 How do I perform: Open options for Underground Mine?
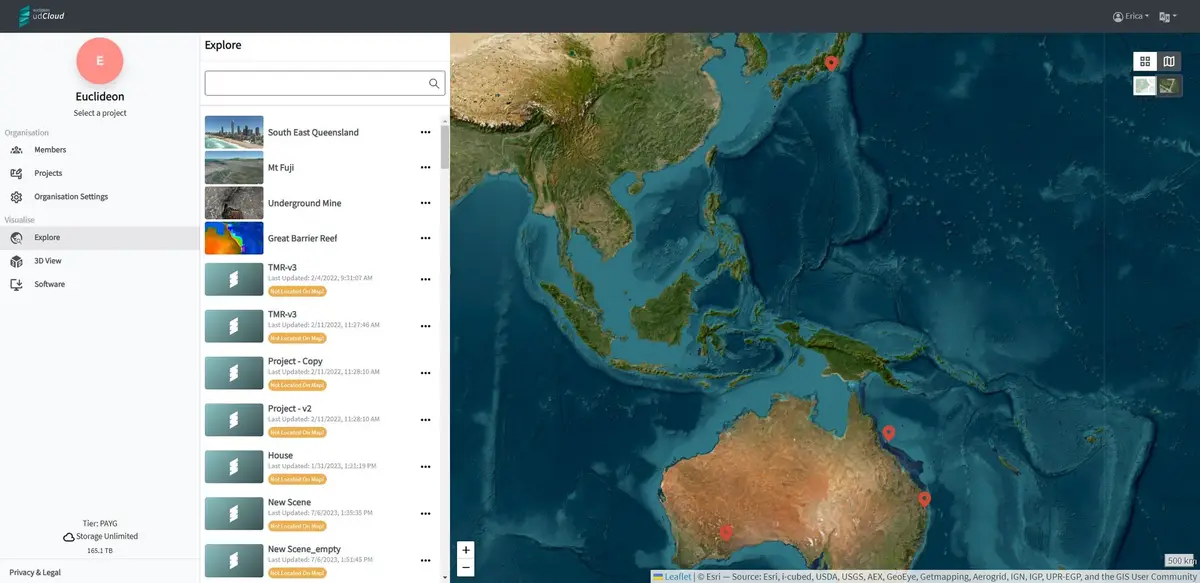click(x=426, y=203)
